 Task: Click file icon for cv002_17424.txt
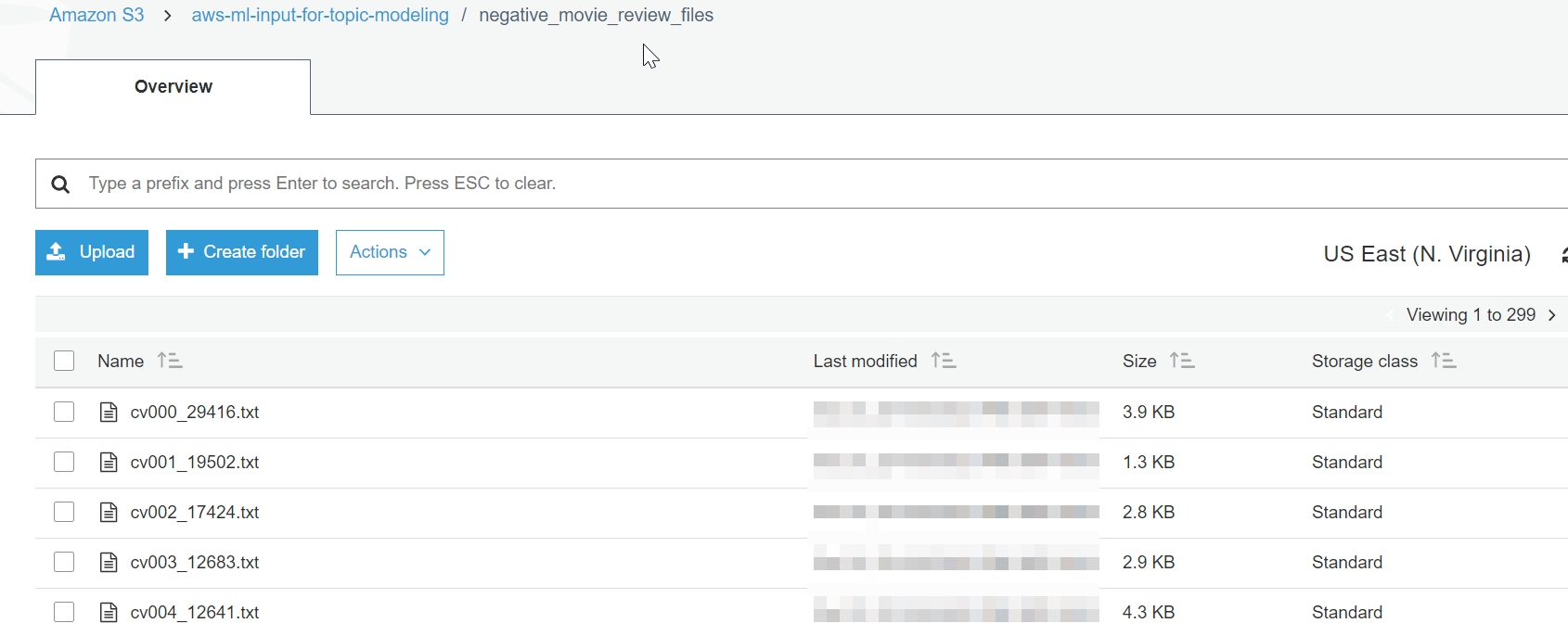click(109, 513)
